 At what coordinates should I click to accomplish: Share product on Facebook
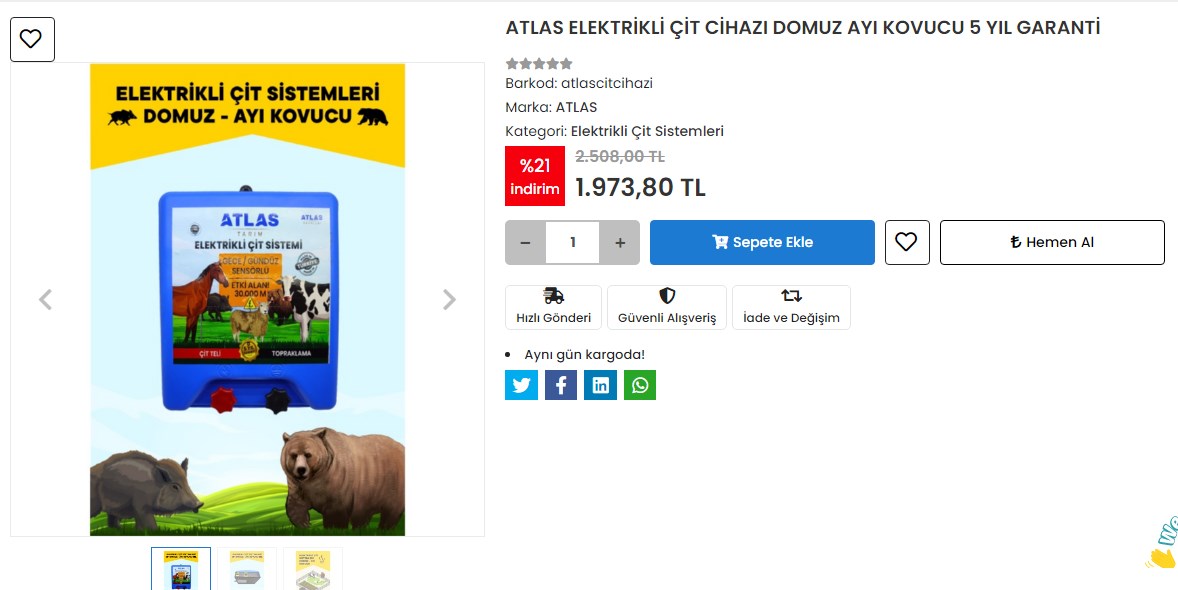click(x=560, y=385)
